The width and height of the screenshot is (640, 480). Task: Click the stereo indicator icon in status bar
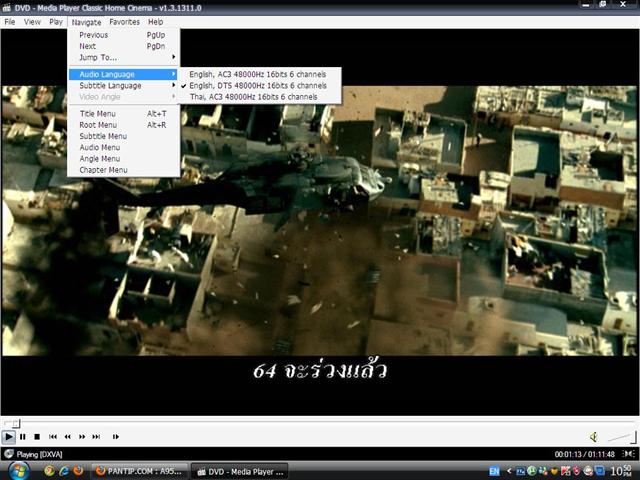point(629,454)
